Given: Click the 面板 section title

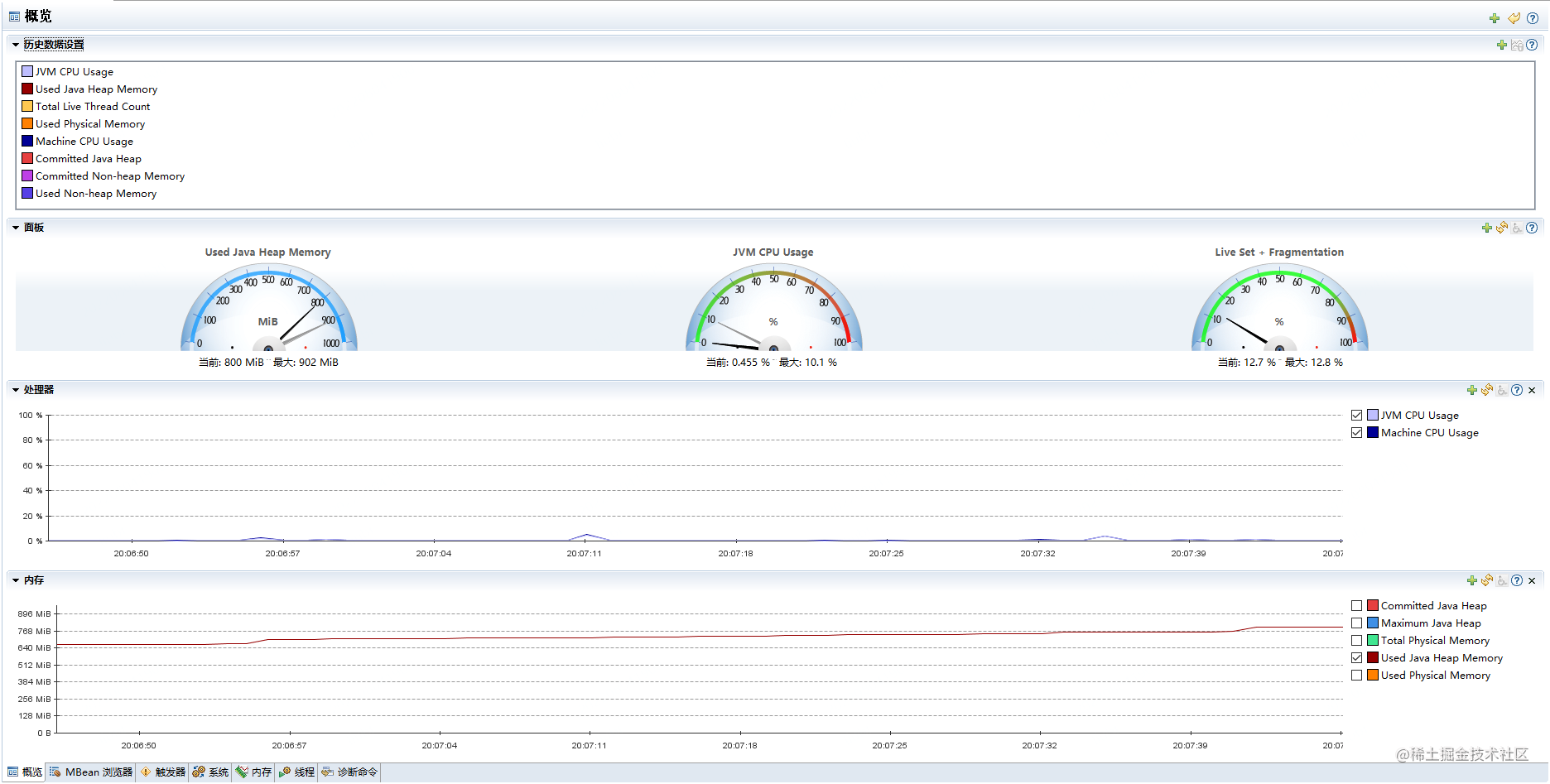Looking at the screenshot, I should tap(34, 228).
